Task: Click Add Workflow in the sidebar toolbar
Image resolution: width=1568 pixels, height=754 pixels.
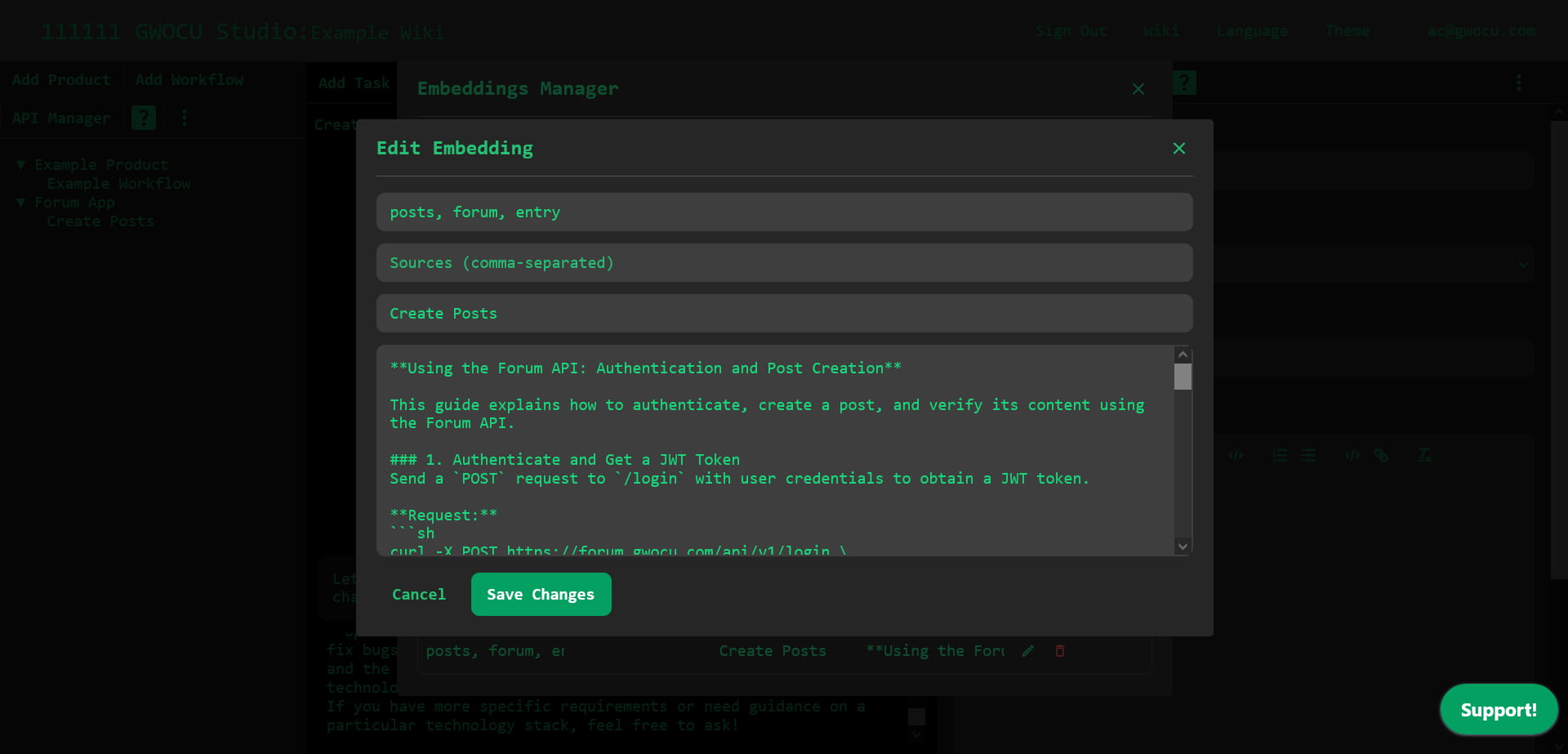Action: [189, 80]
